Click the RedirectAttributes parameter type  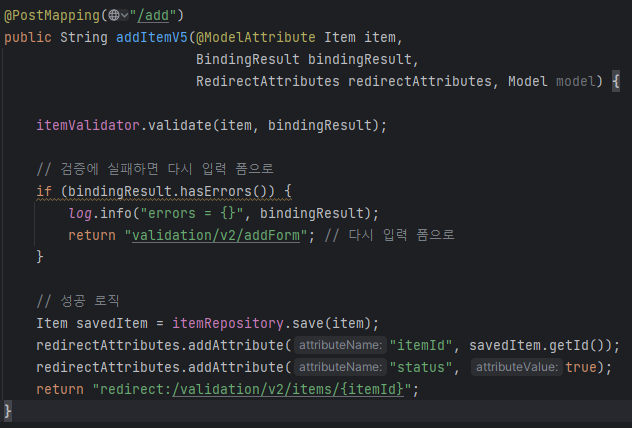pyautogui.click(x=268, y=81)
